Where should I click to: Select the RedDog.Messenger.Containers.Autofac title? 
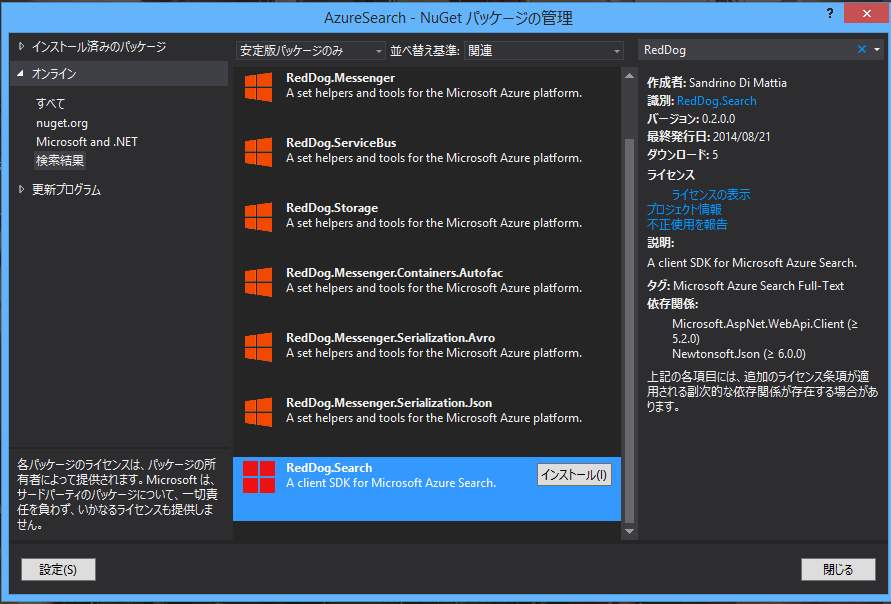click(x=394, y=273)
